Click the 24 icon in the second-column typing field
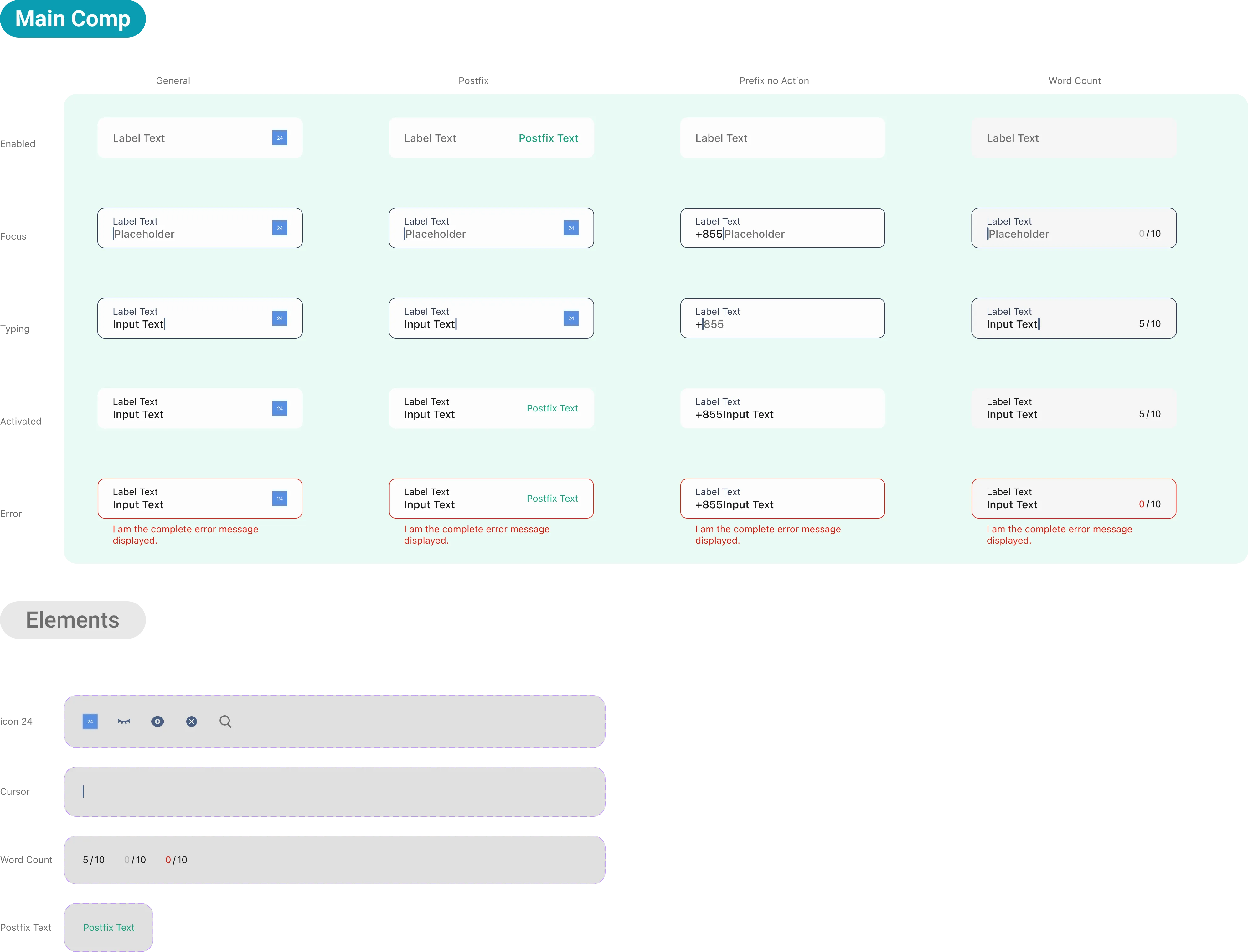The height and width of the screenshot is (952, 1248). [x=571, y=318]
